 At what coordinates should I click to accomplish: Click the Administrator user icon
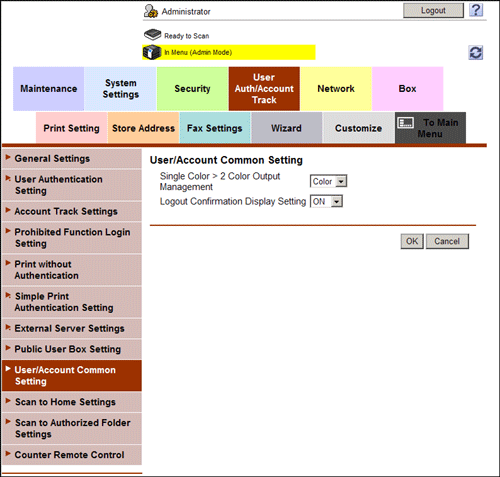pos(151,11)
